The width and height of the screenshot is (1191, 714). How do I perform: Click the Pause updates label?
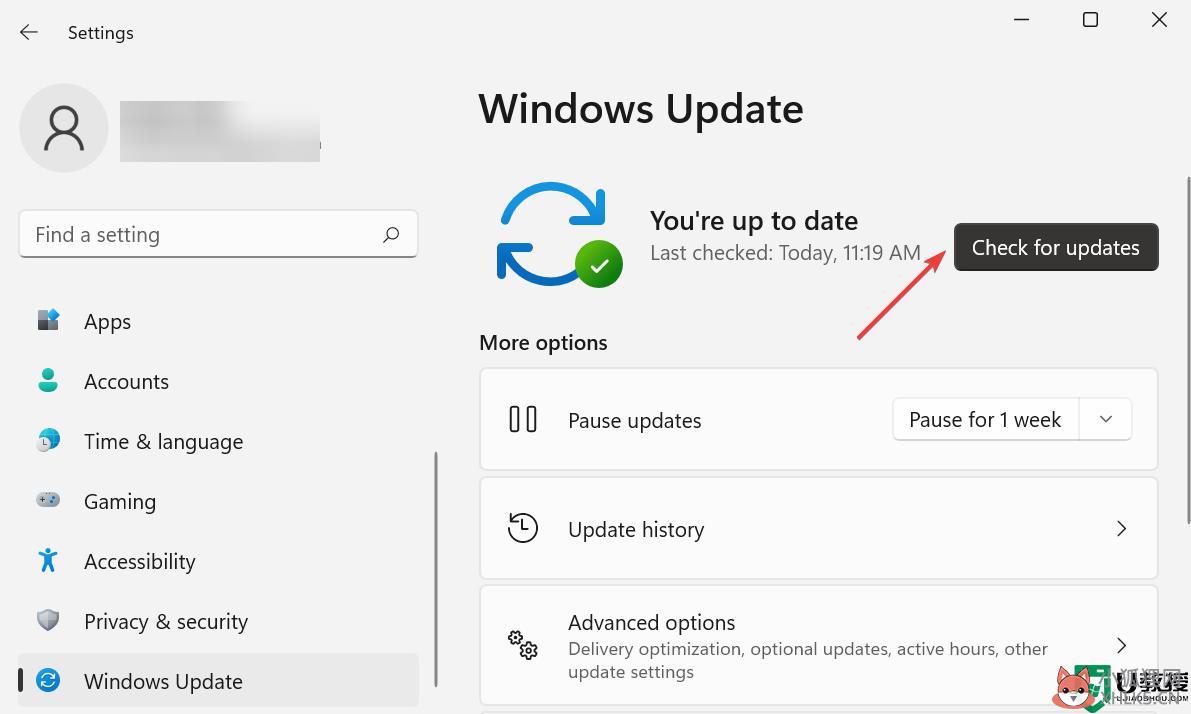click(x=634, y=421)
